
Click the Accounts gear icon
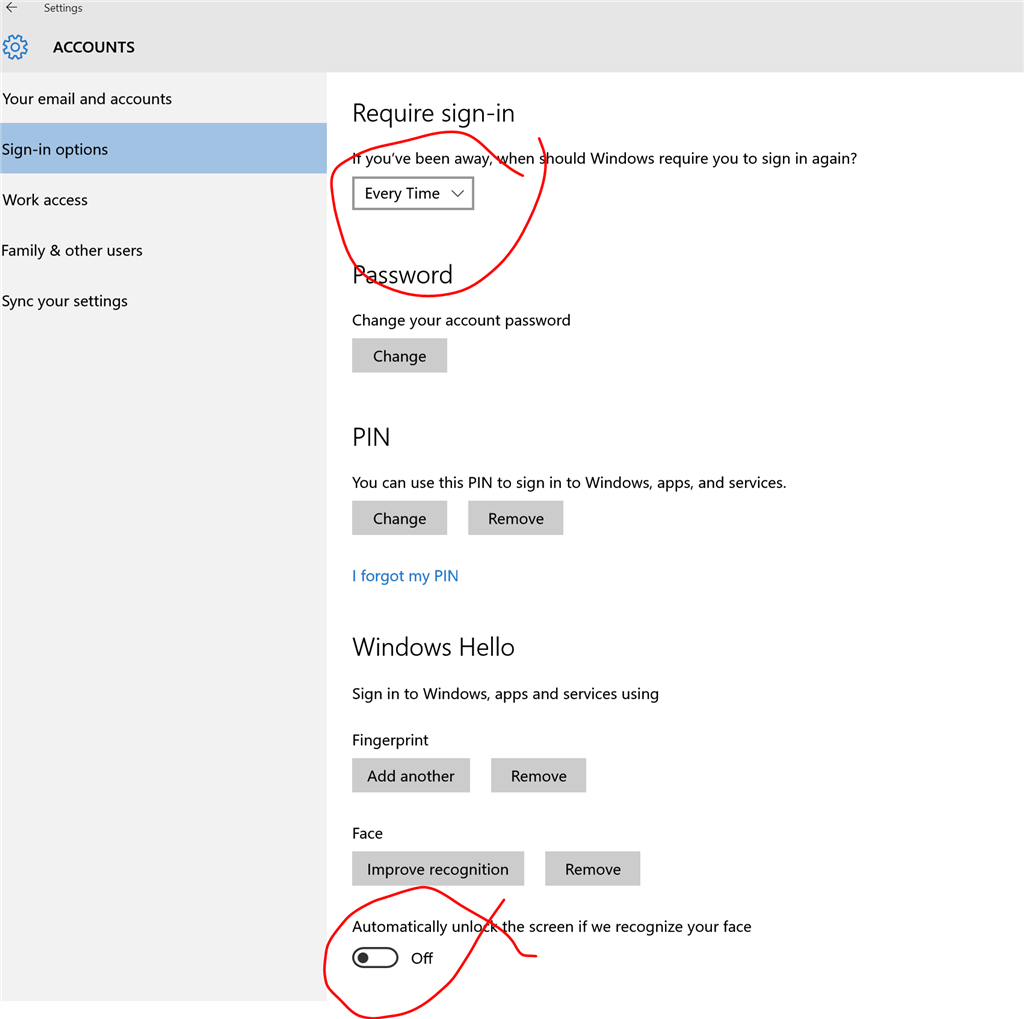point(15,47)
